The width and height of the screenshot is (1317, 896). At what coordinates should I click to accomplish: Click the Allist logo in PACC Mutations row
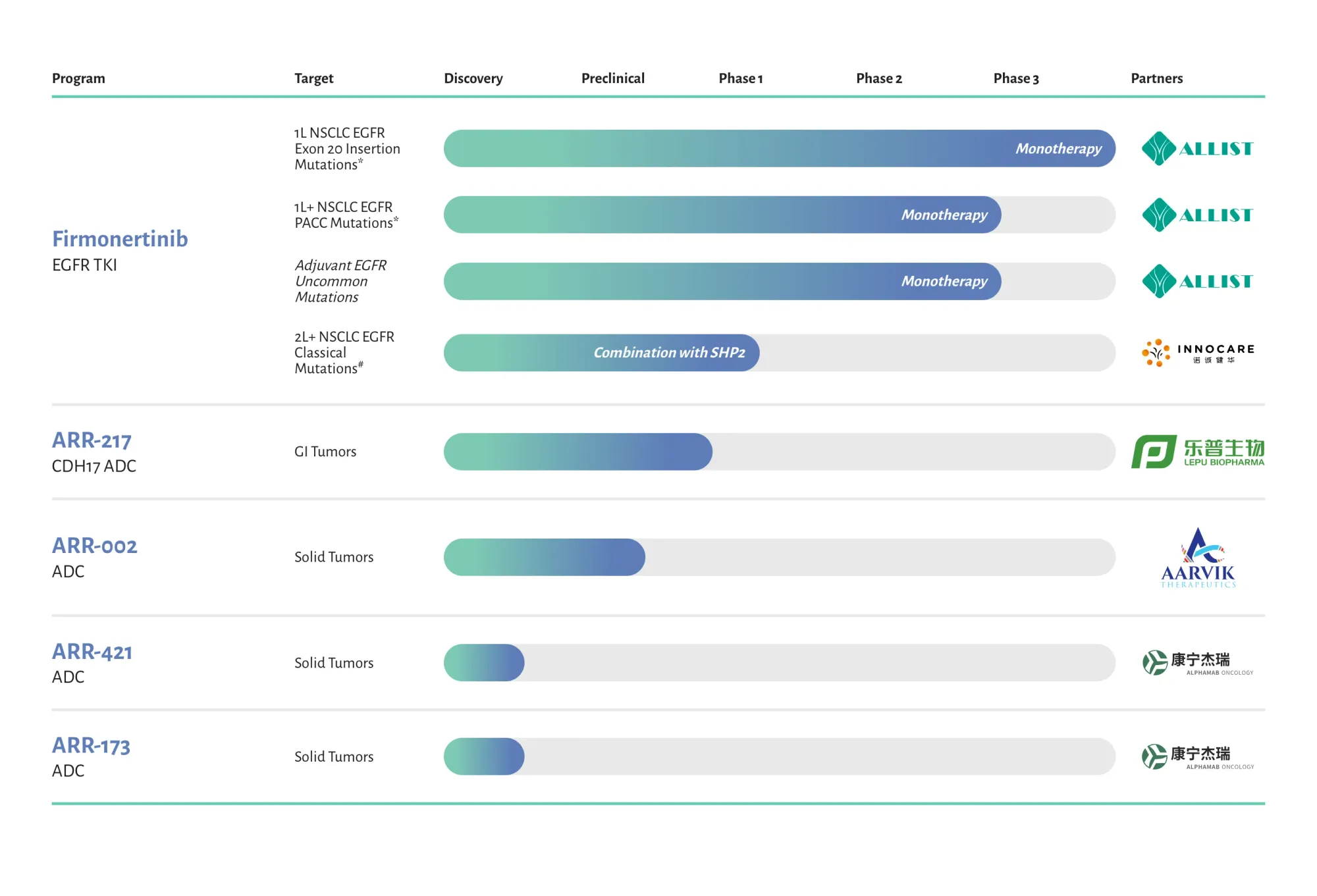click(x=1197, y=215)
